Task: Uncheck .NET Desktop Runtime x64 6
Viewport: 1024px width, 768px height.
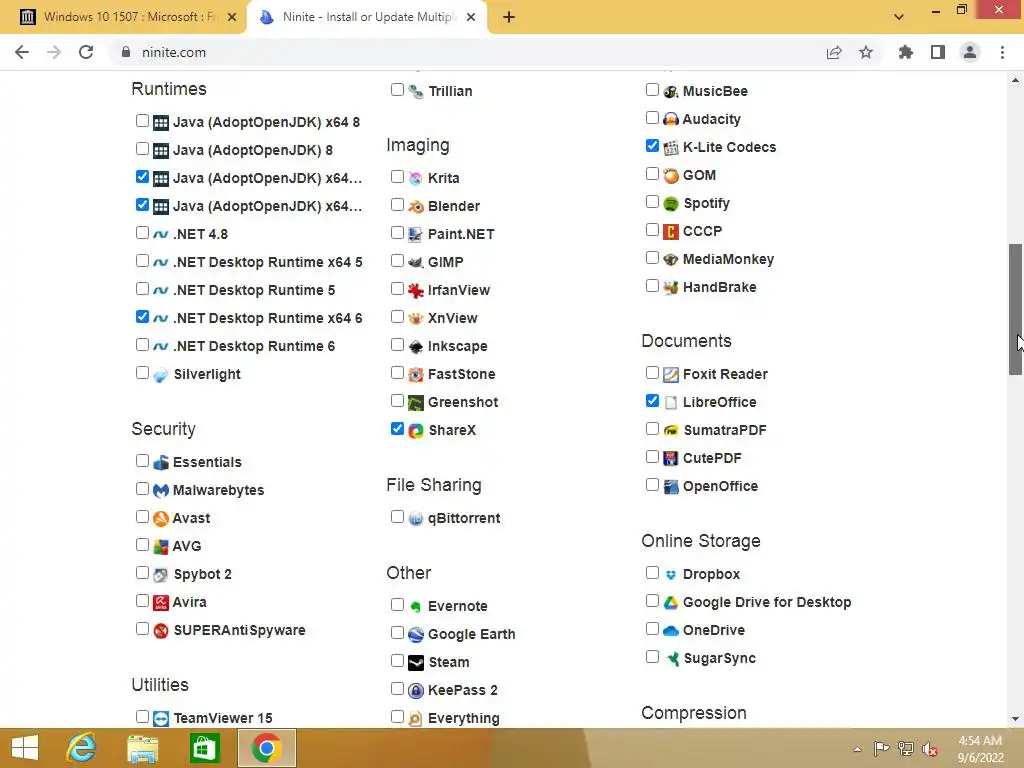Action: [x=142, y=317]
